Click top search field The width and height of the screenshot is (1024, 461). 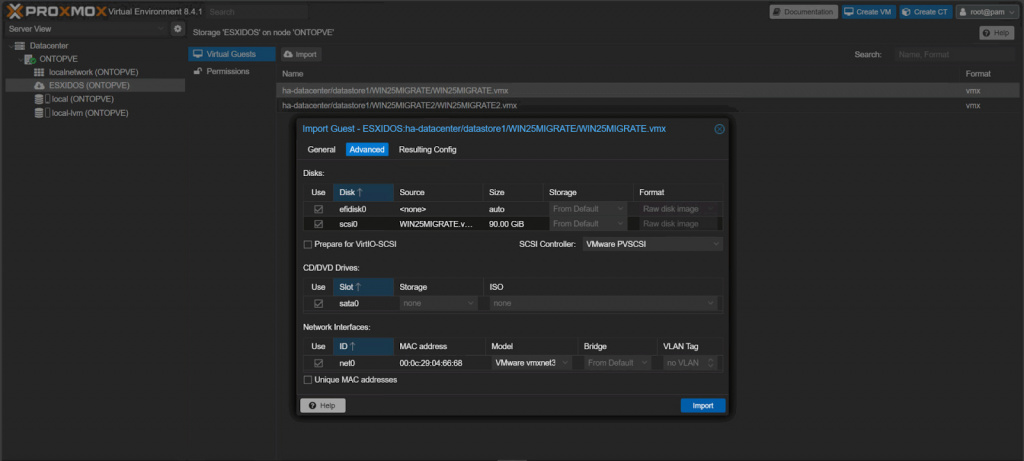257,12
